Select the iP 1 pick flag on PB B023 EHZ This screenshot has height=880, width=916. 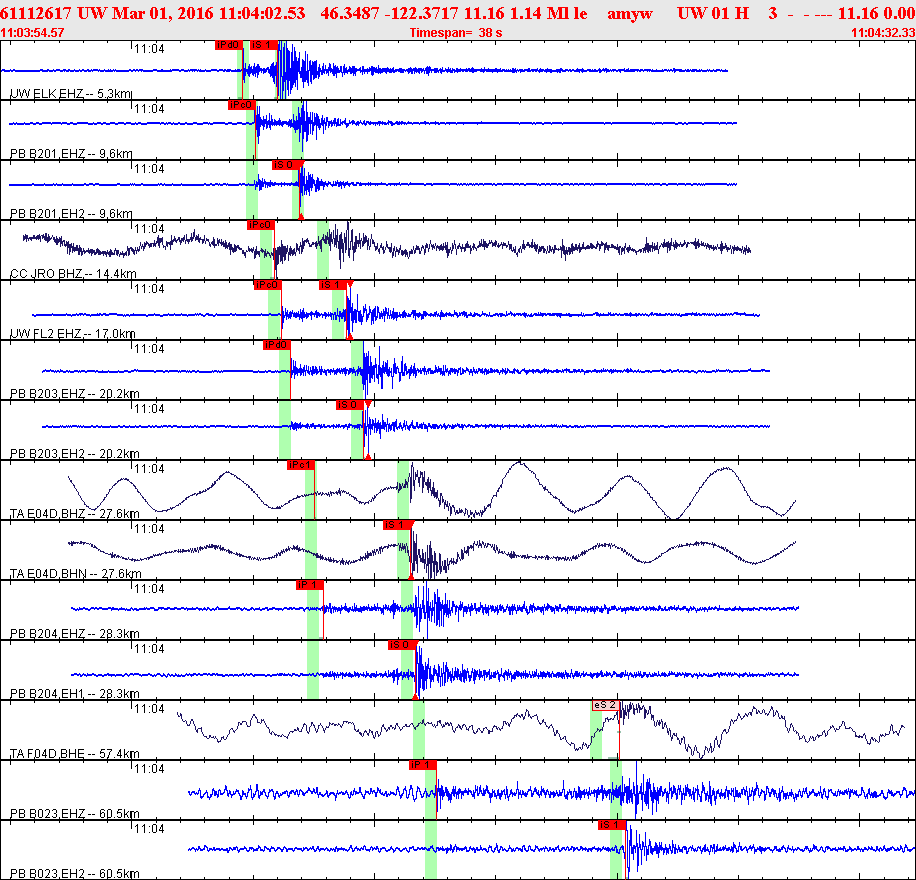pos(423,765)
